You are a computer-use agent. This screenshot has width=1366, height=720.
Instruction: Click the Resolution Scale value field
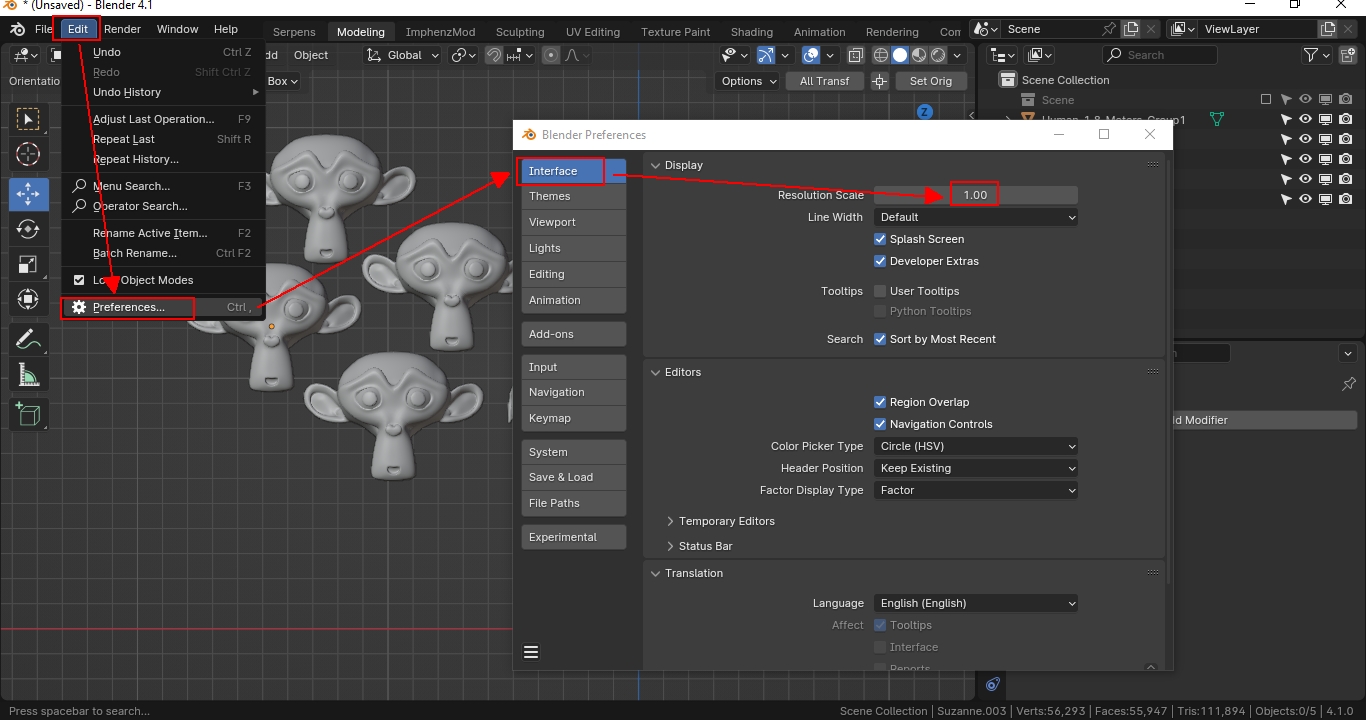(975, 195)
